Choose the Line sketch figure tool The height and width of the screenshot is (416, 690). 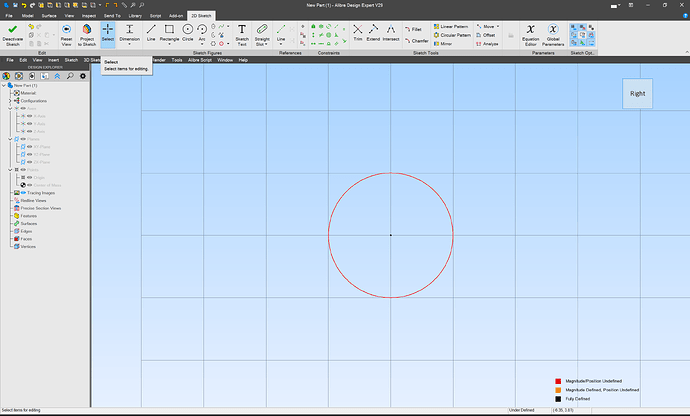[x=151, y=33]
